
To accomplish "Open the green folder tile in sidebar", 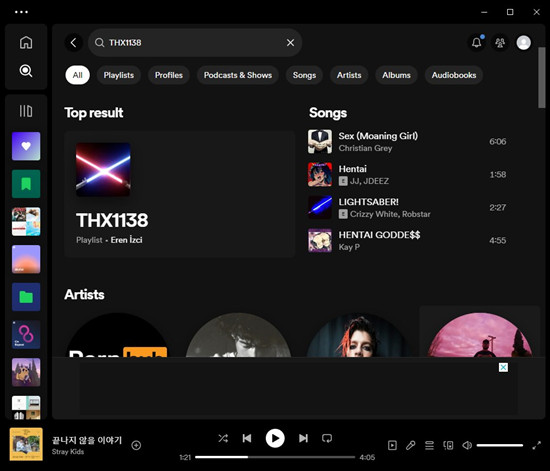I will pyautogui.click(x=26, y=297).
